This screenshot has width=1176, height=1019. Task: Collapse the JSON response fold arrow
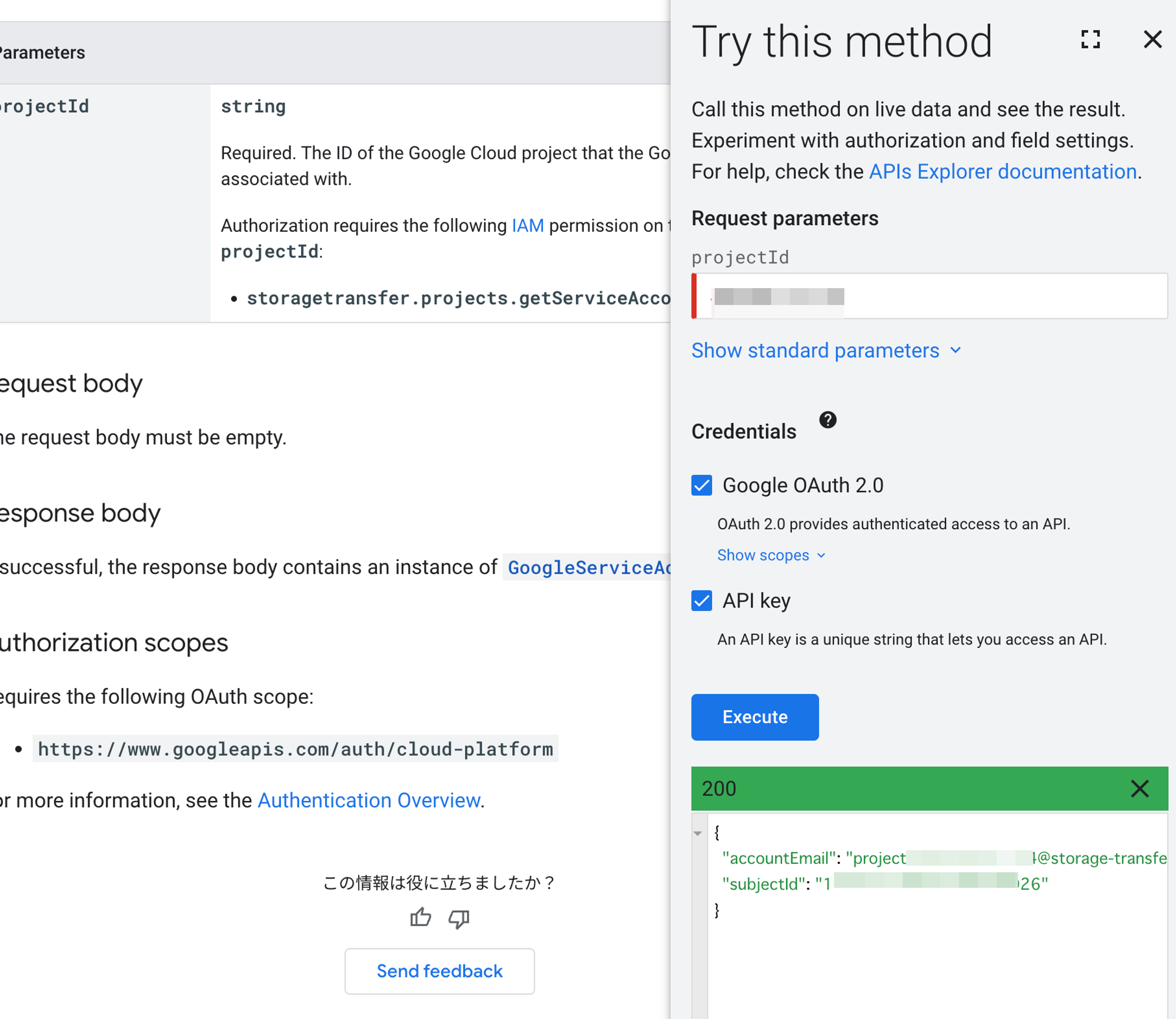tap(698, 833)
